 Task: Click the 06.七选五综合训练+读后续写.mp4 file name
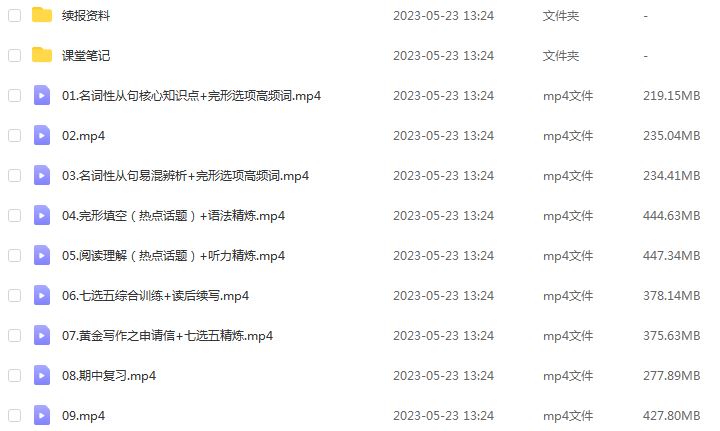pyautogui.click(x=156, y=296)
